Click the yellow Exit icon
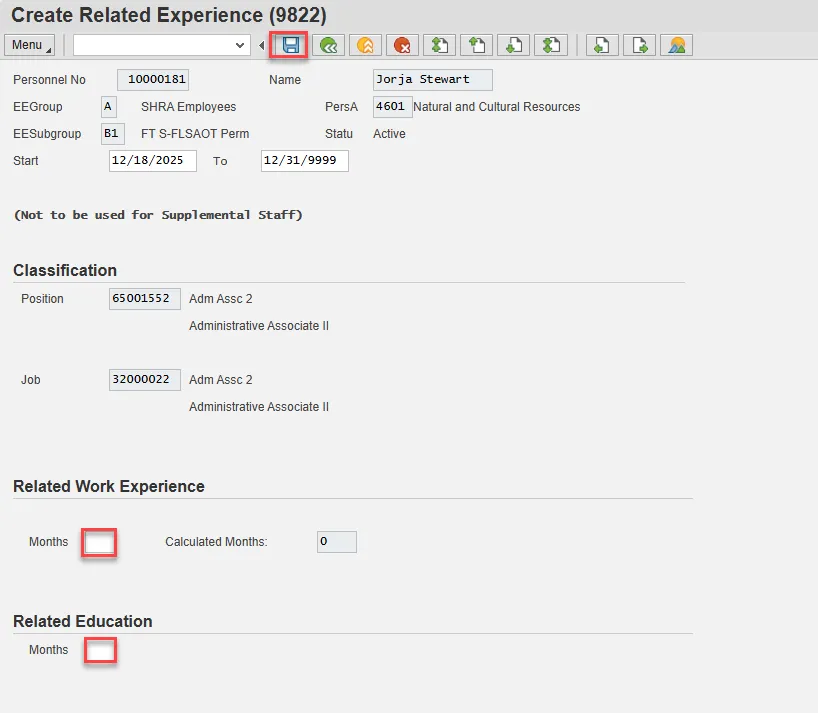Image resolution: width=818 pixels, height=713 pixels. (365, 45)
